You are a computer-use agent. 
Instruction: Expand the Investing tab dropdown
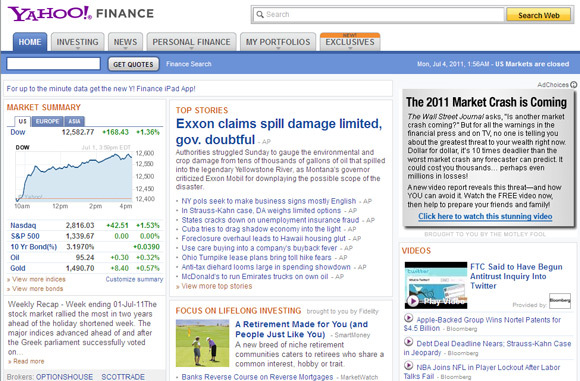click(78, 48)
